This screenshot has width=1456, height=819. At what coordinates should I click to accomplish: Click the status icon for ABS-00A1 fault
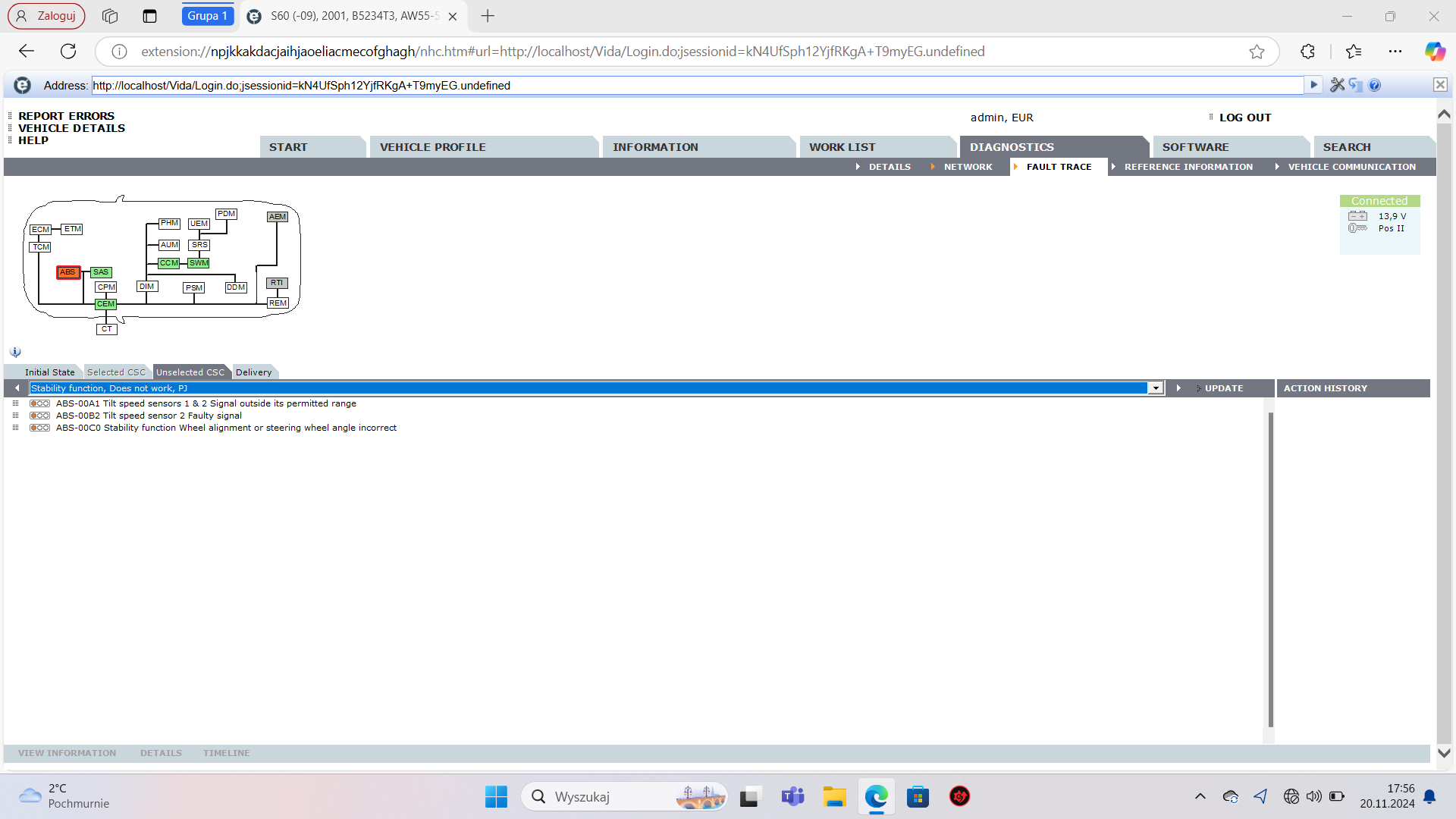tap(39, 403)
